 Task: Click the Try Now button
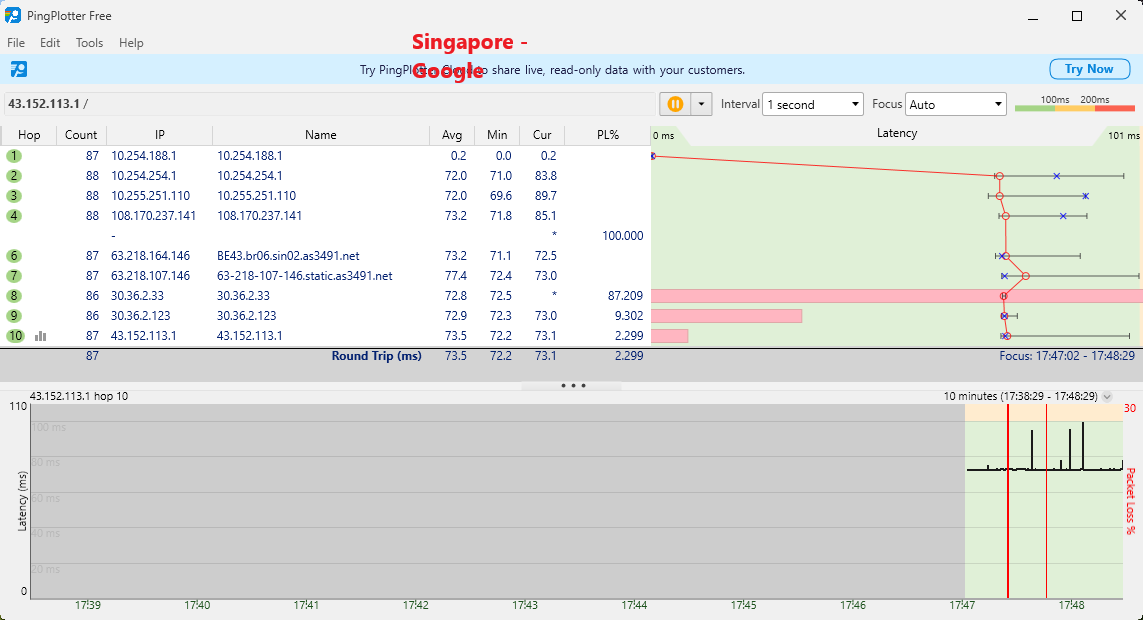1089,69
